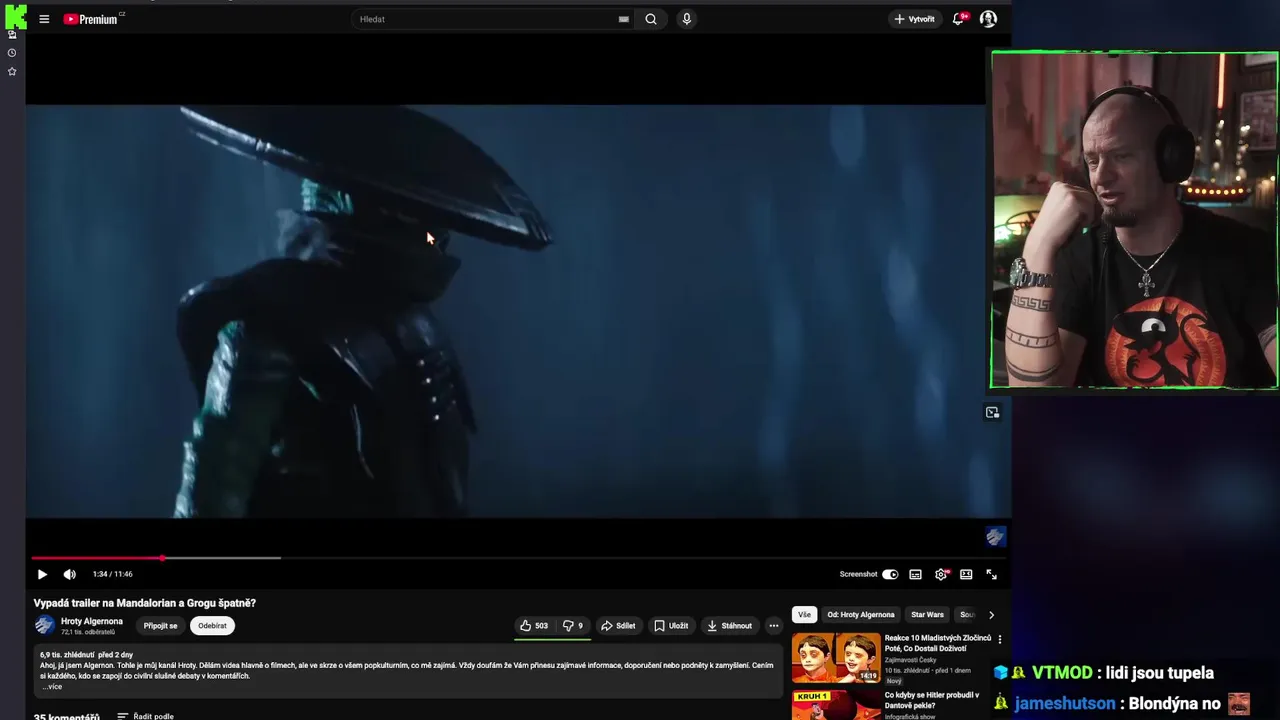Click the channel watermark in player corner
The width and height of the screenshot is (1280, 720).
coord(994,537)
